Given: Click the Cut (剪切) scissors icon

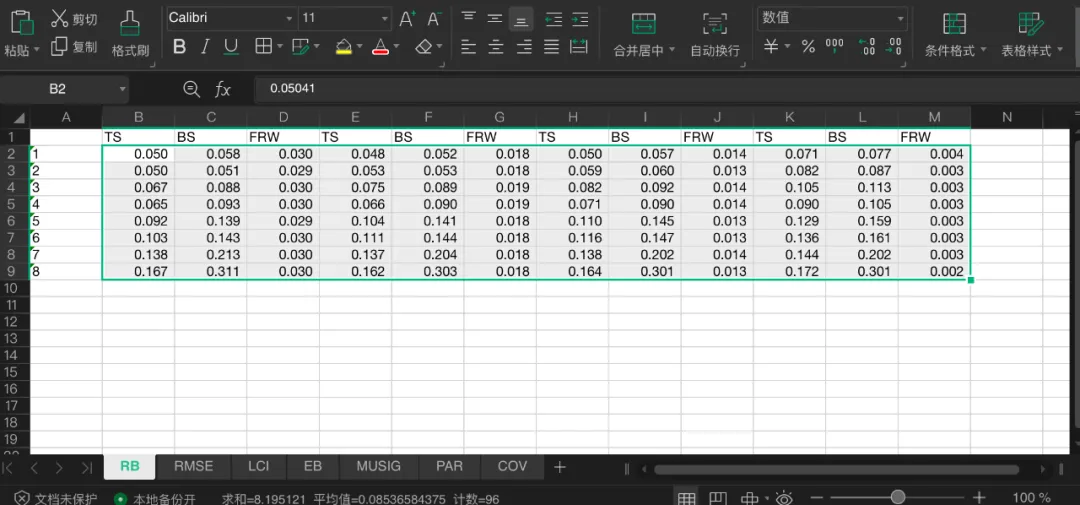Looking at the screenshot, I should click(x=60, y=18).
